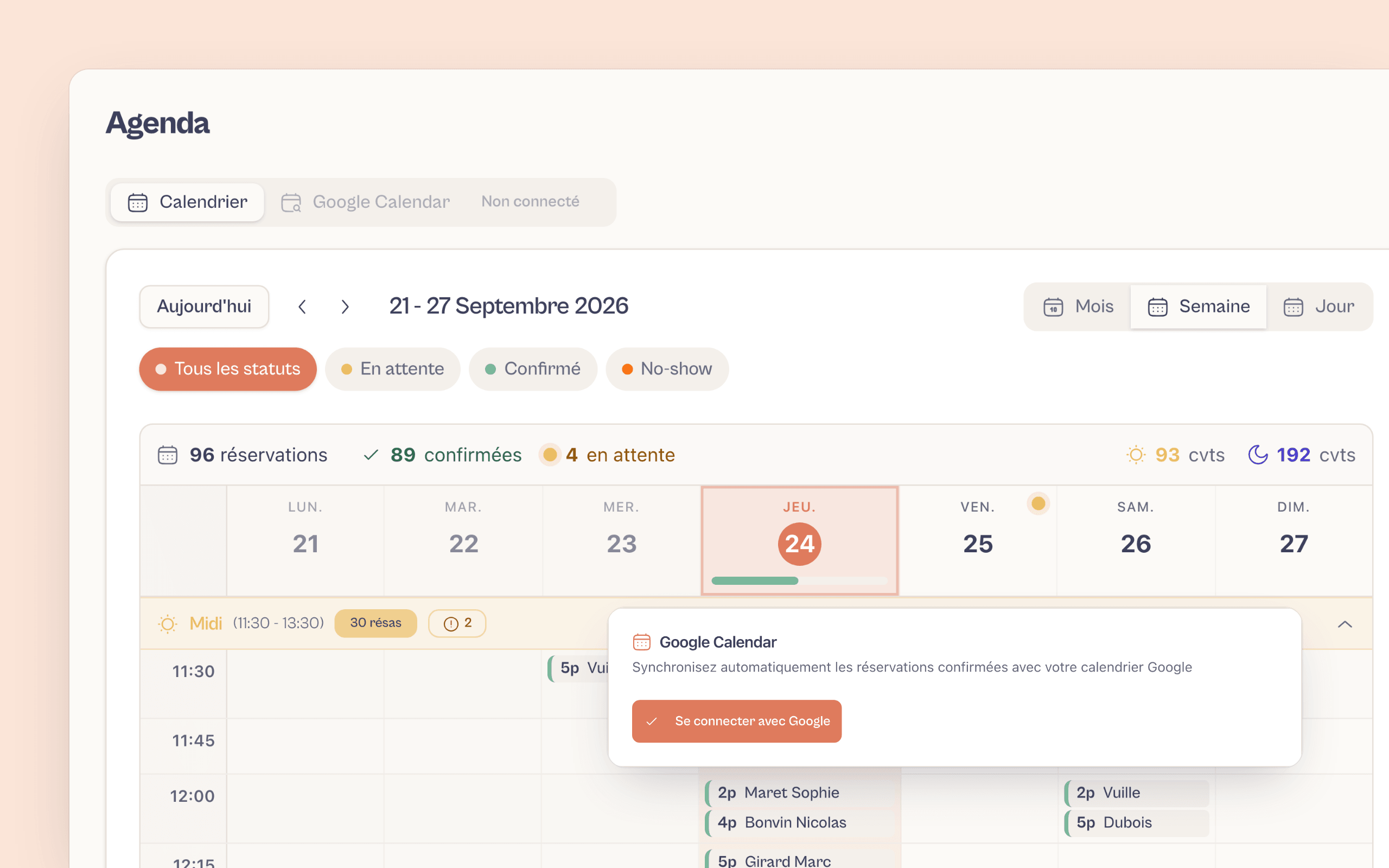
Task: Click the 30 résas badge
Action: (376, 623)
